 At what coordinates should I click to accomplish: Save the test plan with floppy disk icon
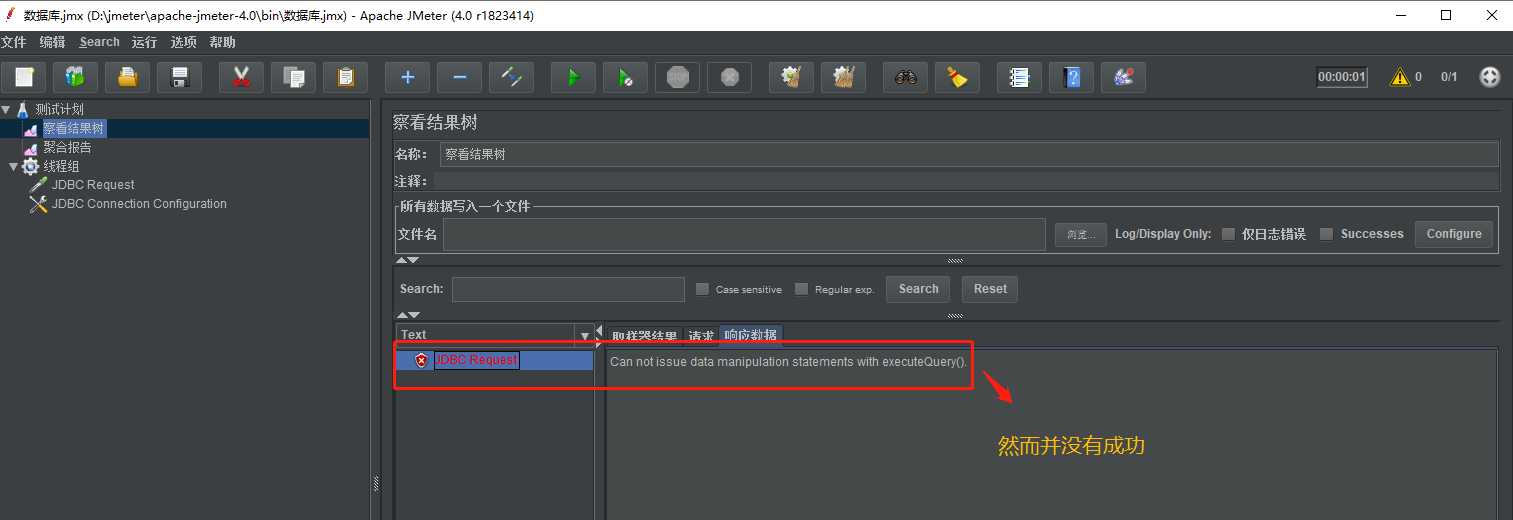tap(180, 77)
